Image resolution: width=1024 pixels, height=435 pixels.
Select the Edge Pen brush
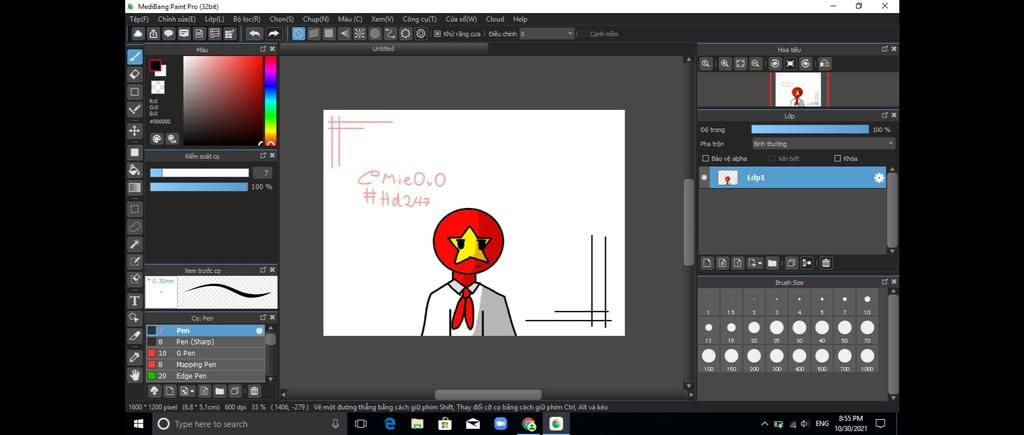click(x=205, y=376)
